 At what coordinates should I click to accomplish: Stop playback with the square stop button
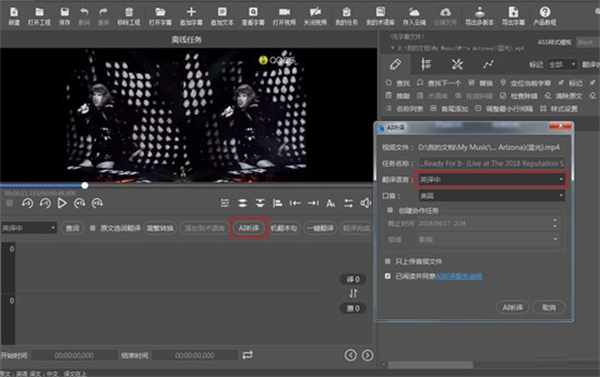coord(10,203)
